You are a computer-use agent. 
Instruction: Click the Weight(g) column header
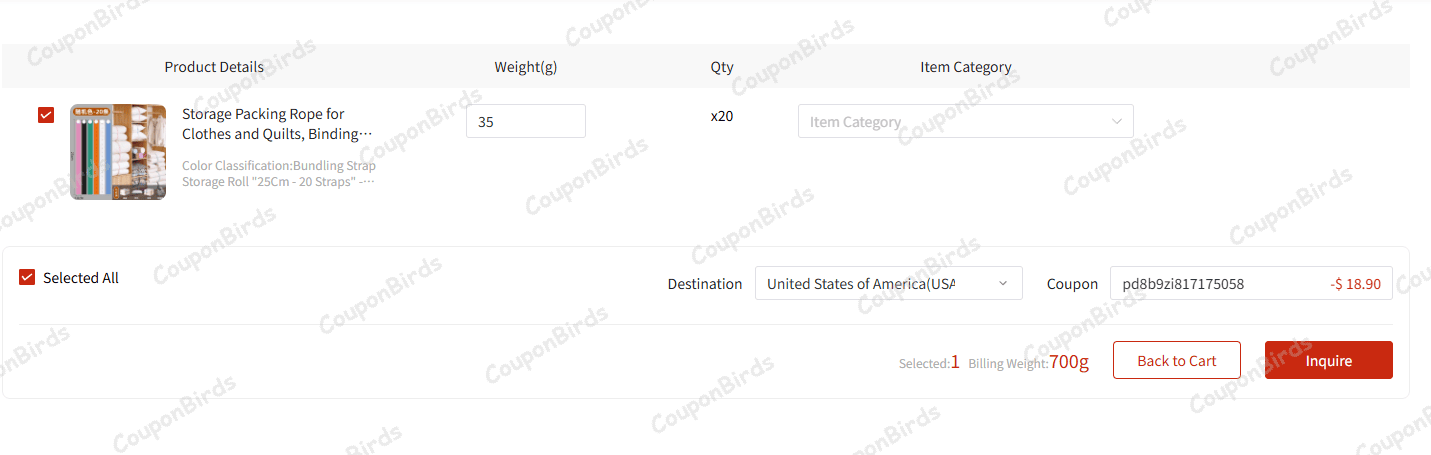tap(525, 67)
